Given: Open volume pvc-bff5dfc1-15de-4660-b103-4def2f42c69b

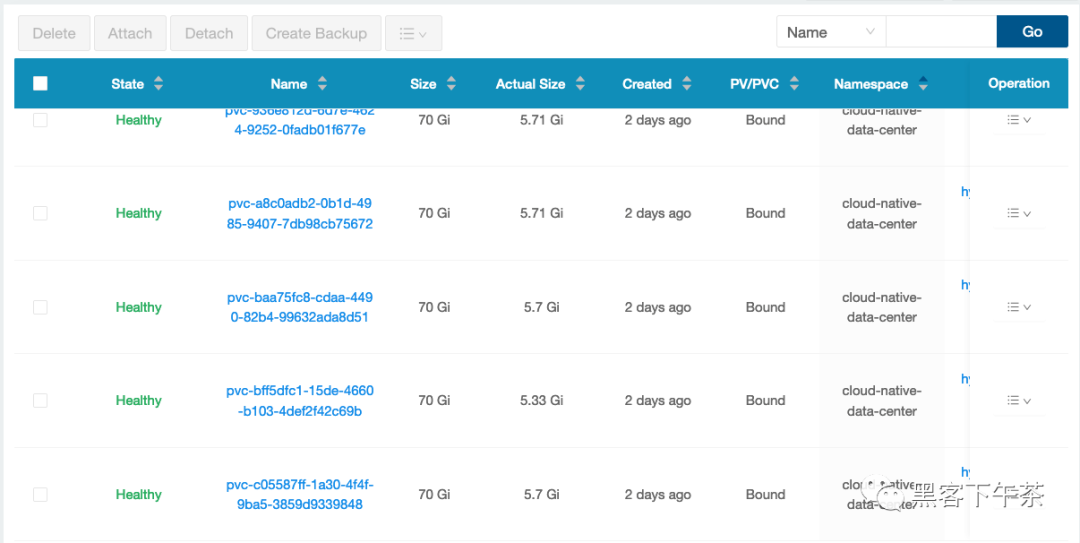Looking at the screenshot, I should (x=300, y=401).
